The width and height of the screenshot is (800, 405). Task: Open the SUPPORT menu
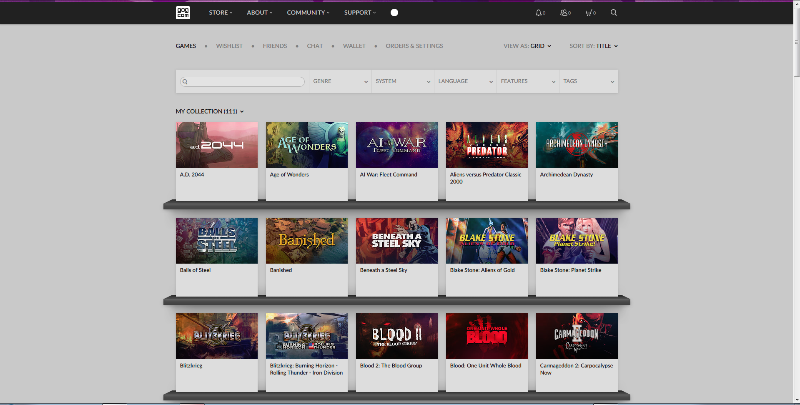360,13
